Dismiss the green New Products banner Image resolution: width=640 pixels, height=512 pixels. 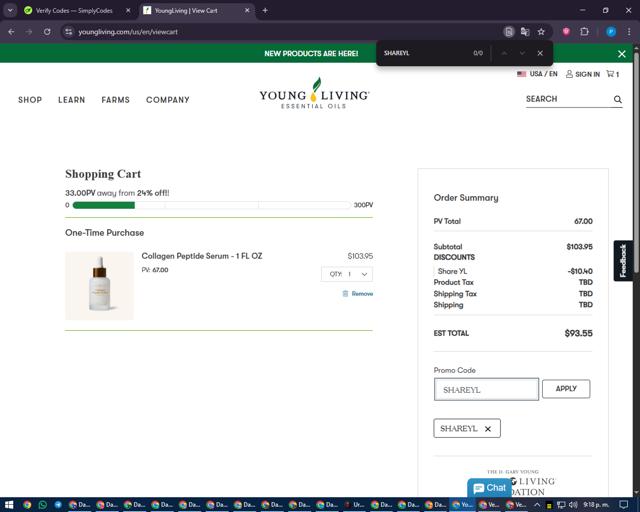click(x=622, y=53)
